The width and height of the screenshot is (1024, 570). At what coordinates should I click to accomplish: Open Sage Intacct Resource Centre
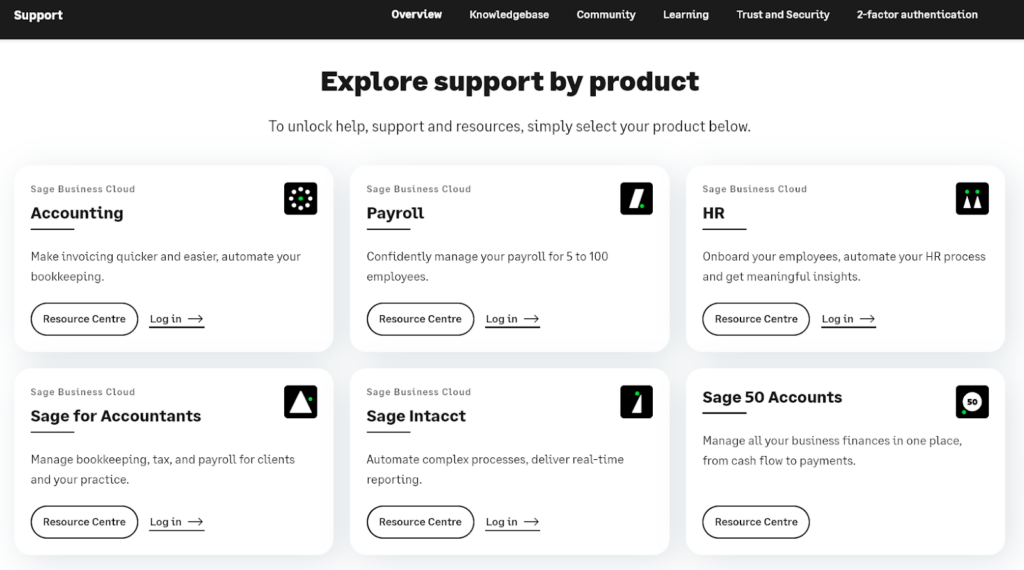[420, 522]
